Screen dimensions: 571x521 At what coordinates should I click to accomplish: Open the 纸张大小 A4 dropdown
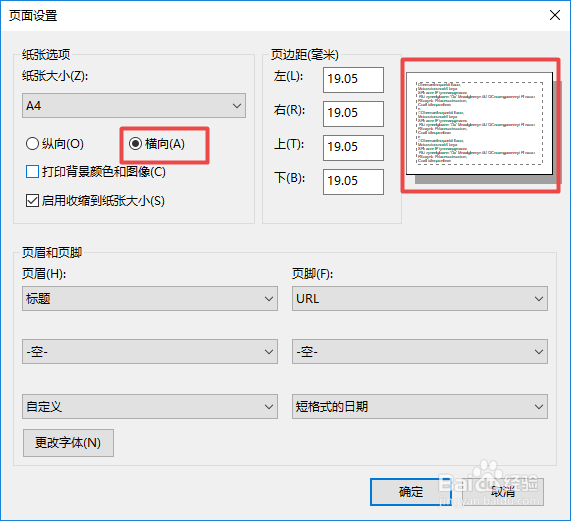click(x=134, y=106)
